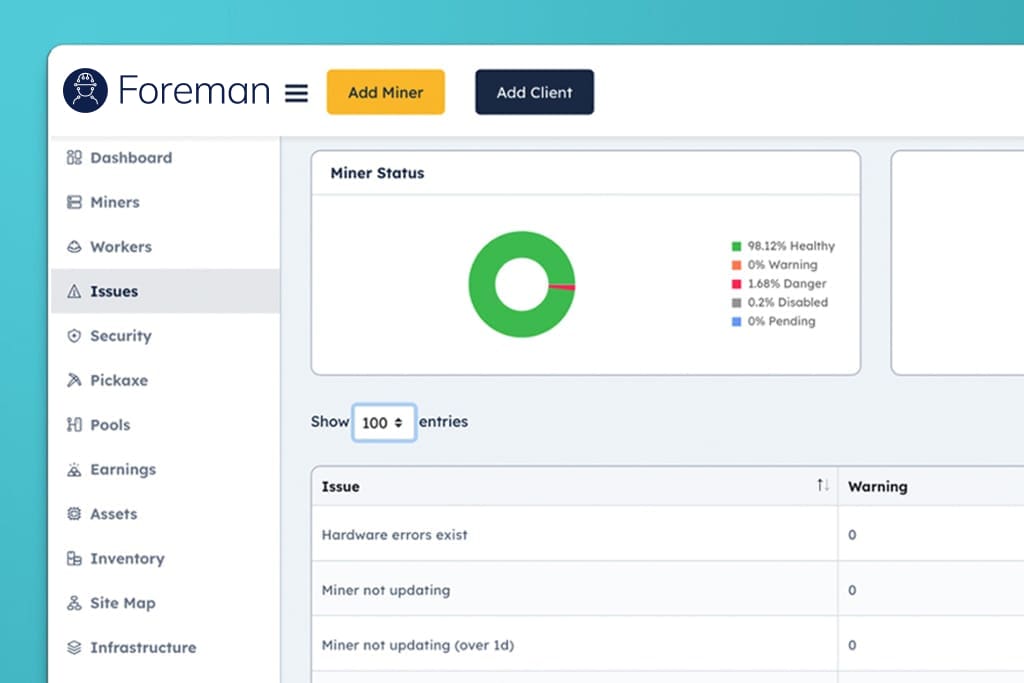Click the Add Client button
The width and height of the screenshot is (1024, 683).
(x=535, y=92)
